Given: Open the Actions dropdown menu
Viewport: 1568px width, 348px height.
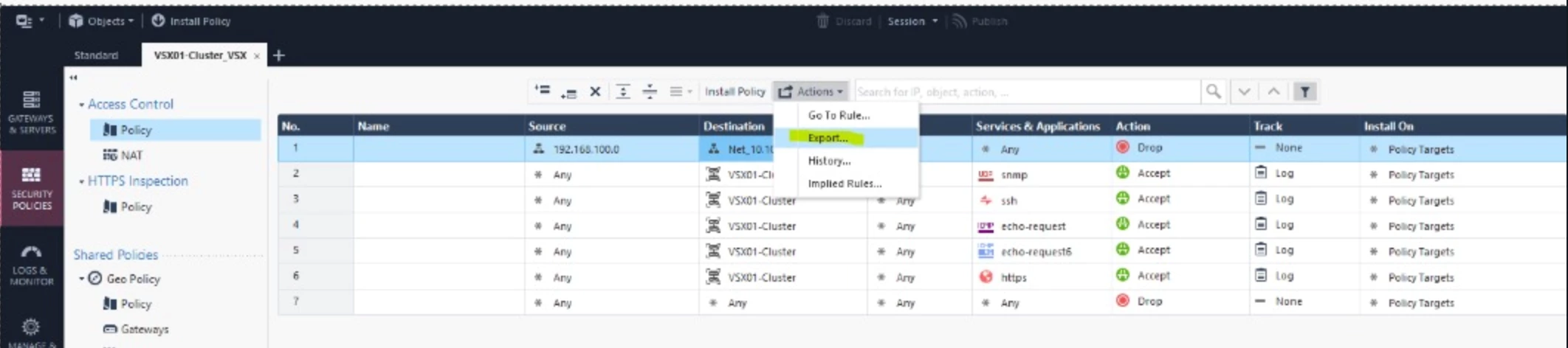Looking at the screenshot, I should pyautogui.click(x=811, y=91).
